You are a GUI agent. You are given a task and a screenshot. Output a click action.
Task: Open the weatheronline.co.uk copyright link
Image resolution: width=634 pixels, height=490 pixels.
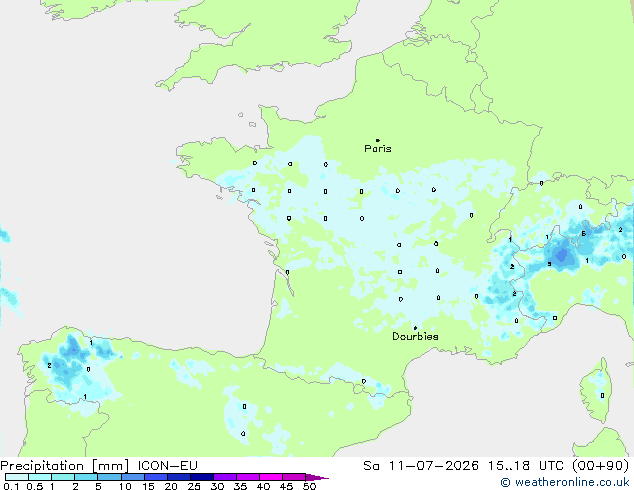[565, 482]
